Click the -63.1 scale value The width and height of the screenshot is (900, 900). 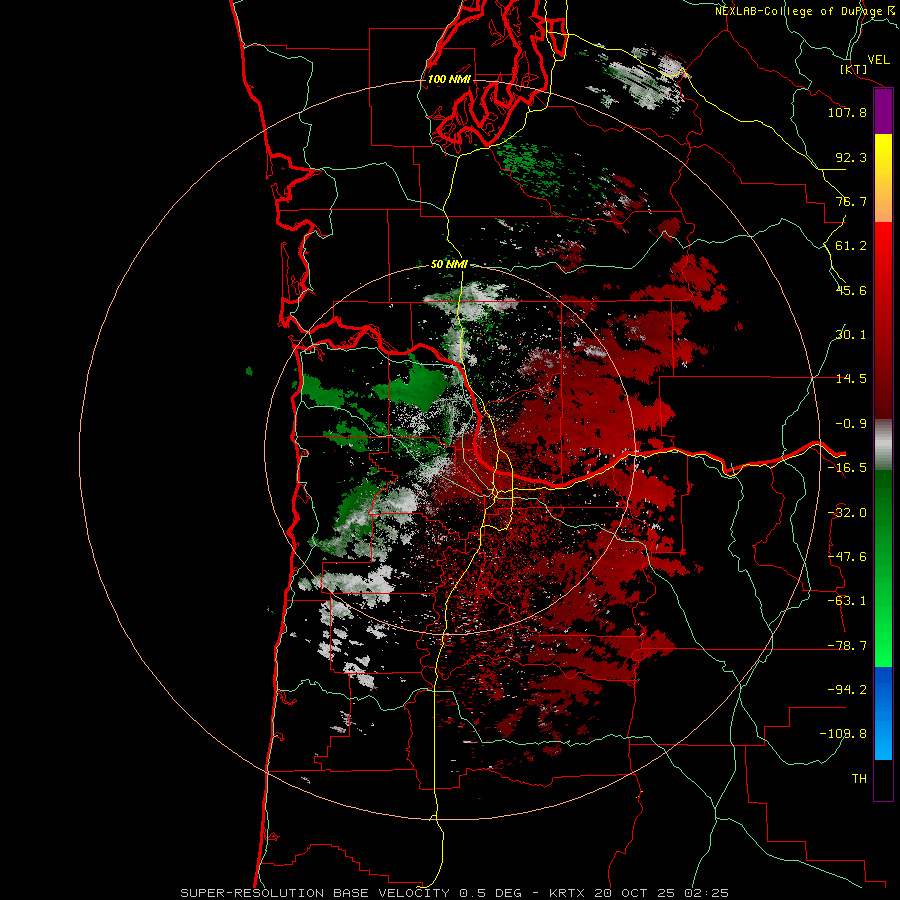847,601
